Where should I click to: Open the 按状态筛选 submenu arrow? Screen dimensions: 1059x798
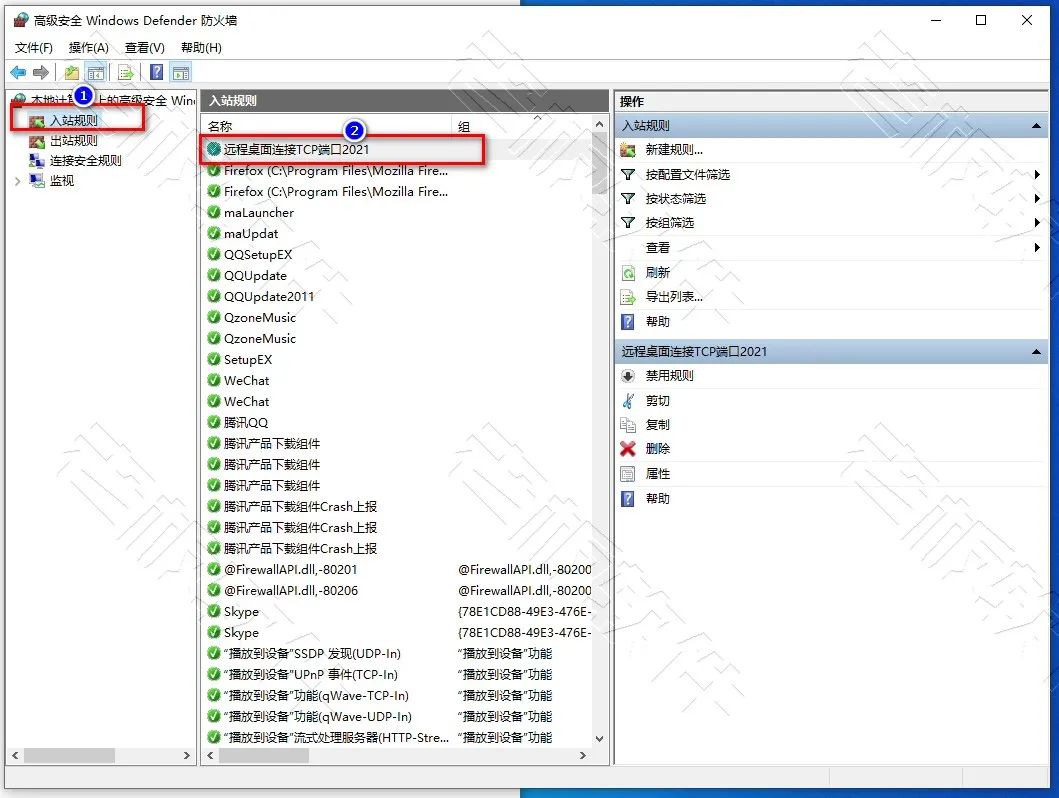tap(1037, 198)
